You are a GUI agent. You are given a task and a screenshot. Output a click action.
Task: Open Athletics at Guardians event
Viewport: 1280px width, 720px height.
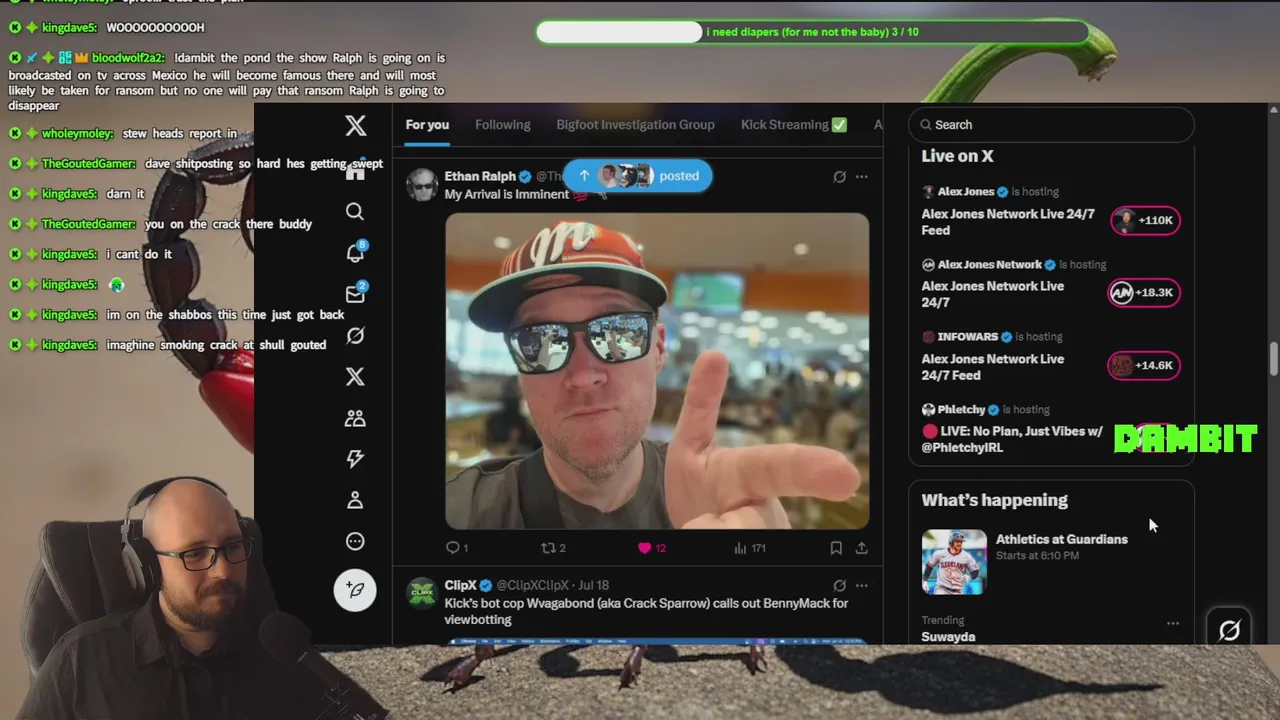pos(1061,539)
